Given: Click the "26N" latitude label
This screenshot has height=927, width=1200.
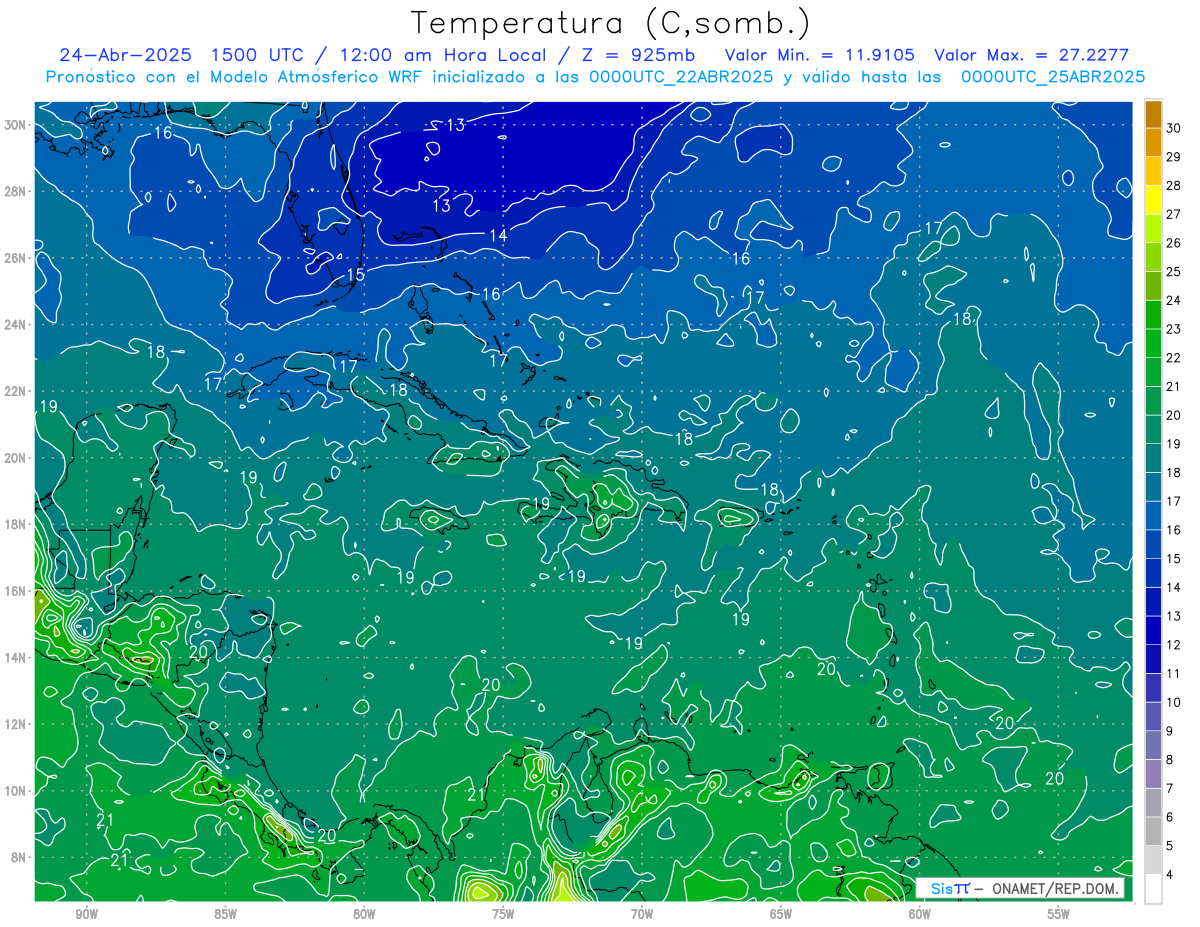Looking at the screenshot, I should coord(15,258).
